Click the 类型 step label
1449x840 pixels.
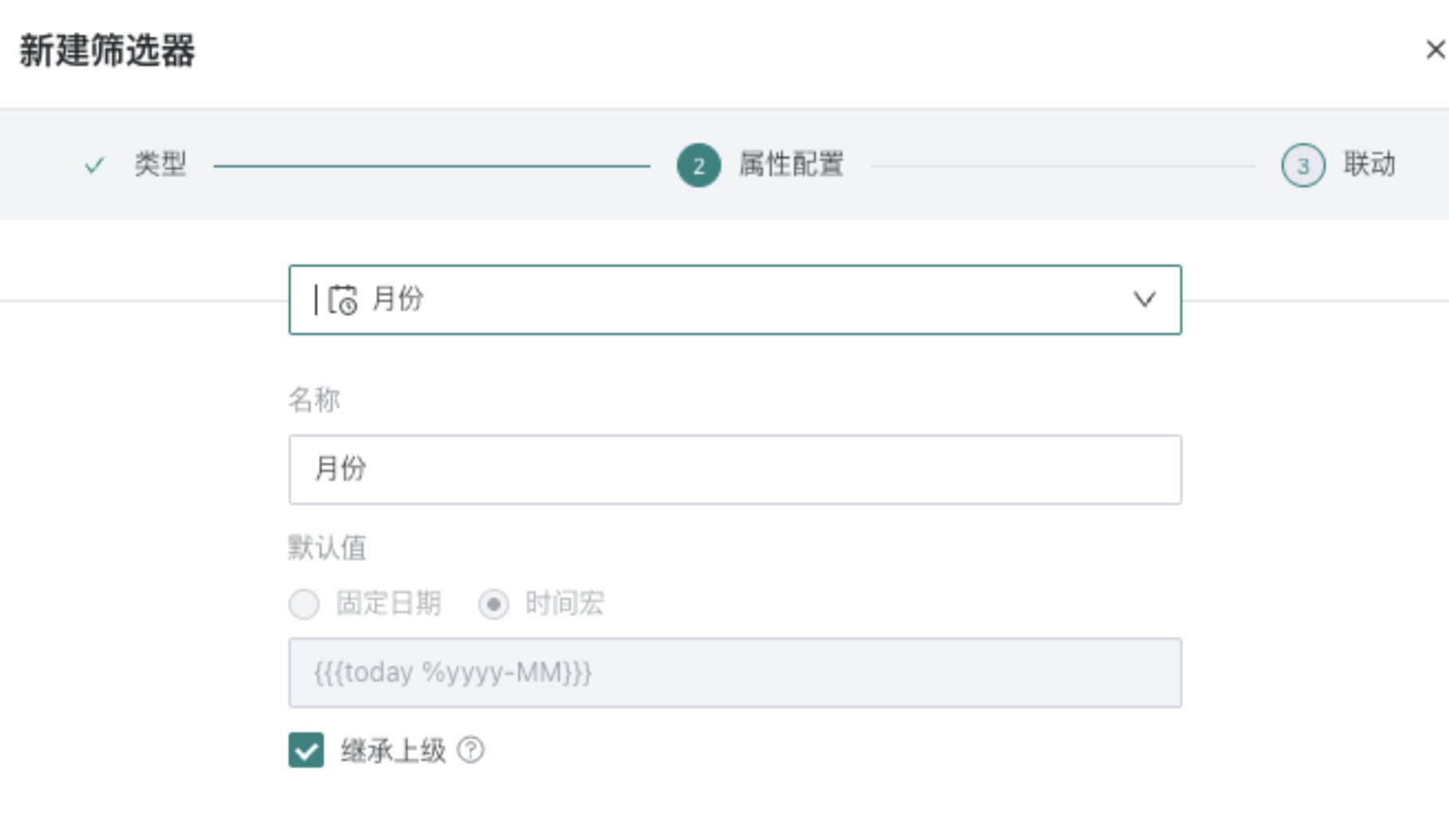[160, 165]
